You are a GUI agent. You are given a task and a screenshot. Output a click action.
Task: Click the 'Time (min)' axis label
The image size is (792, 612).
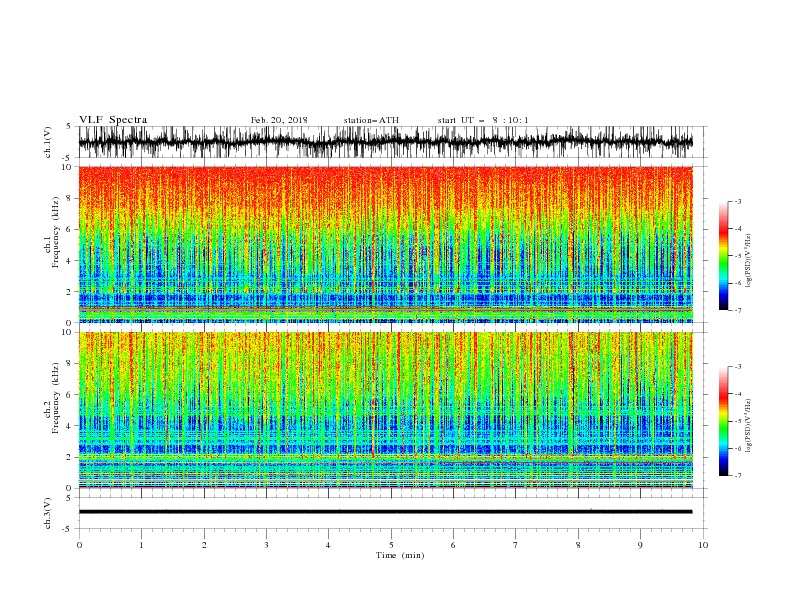400,555
